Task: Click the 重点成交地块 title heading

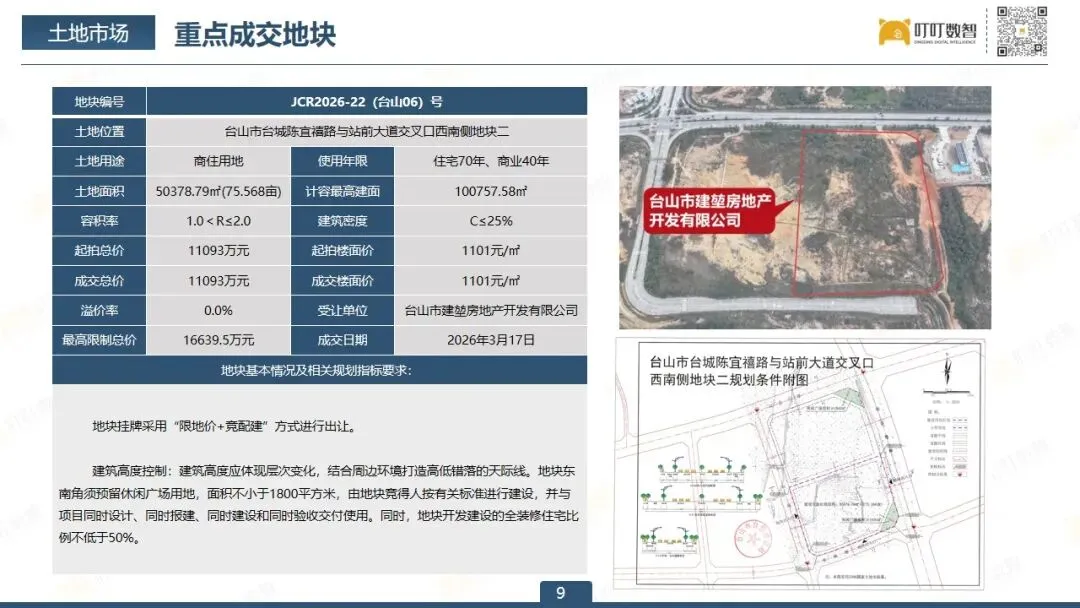Action: click(x=257, y=33)
